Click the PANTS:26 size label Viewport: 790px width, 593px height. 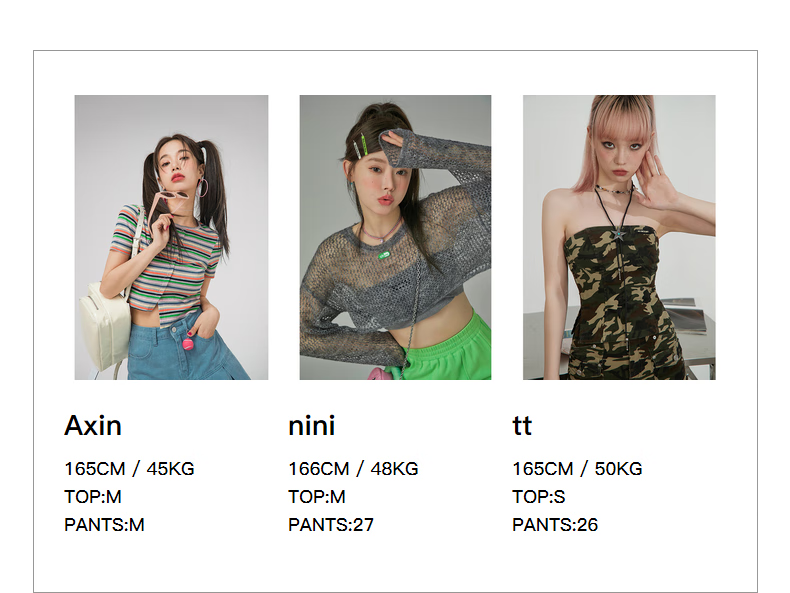[x=555, y=525]
